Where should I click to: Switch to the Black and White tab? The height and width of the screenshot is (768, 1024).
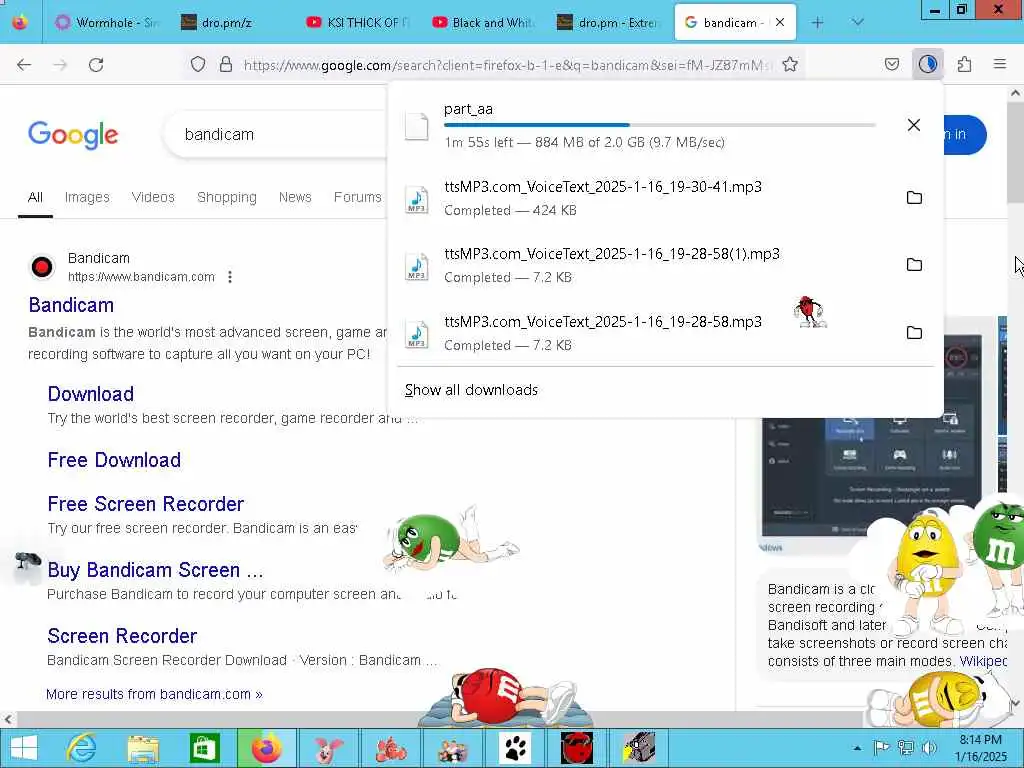pos(484,23)
